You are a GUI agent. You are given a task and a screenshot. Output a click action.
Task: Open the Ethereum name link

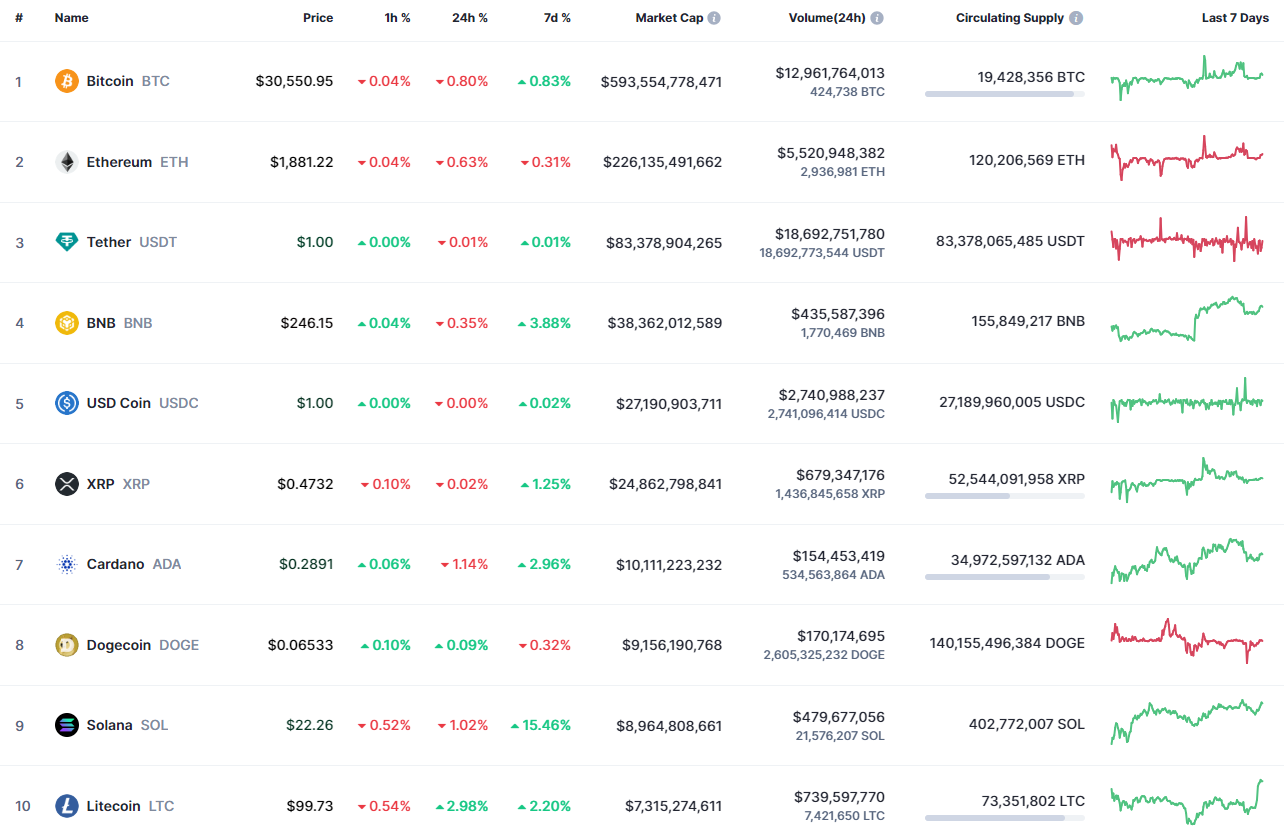117,162
